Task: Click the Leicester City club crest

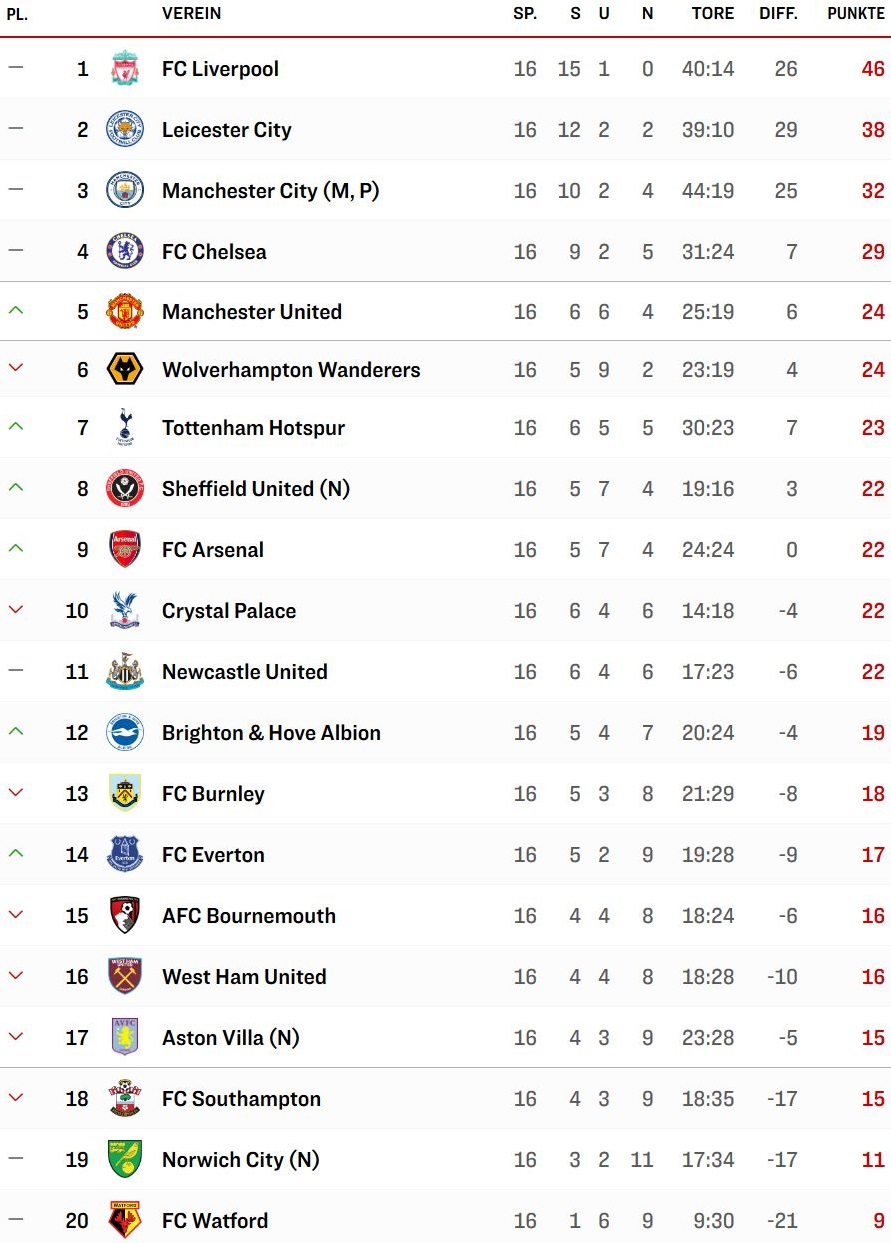Action: (x=125, y=130)
